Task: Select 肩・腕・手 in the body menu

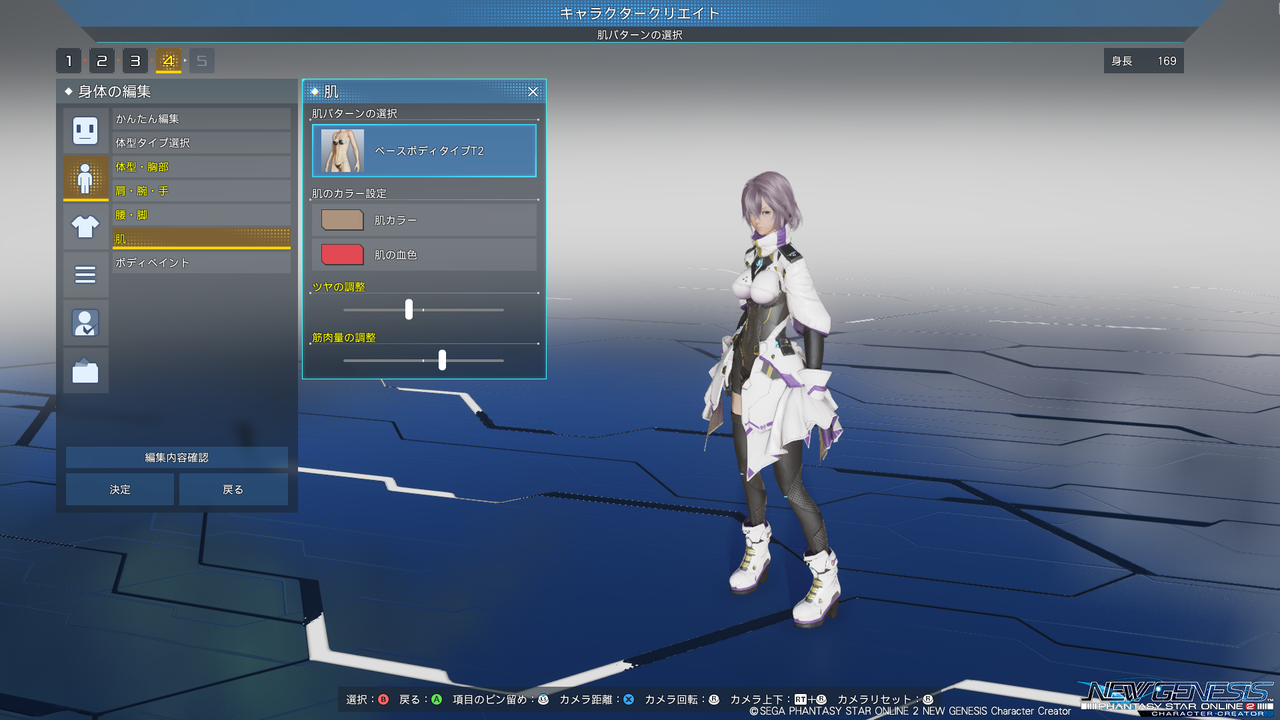Action: [201, 191]
